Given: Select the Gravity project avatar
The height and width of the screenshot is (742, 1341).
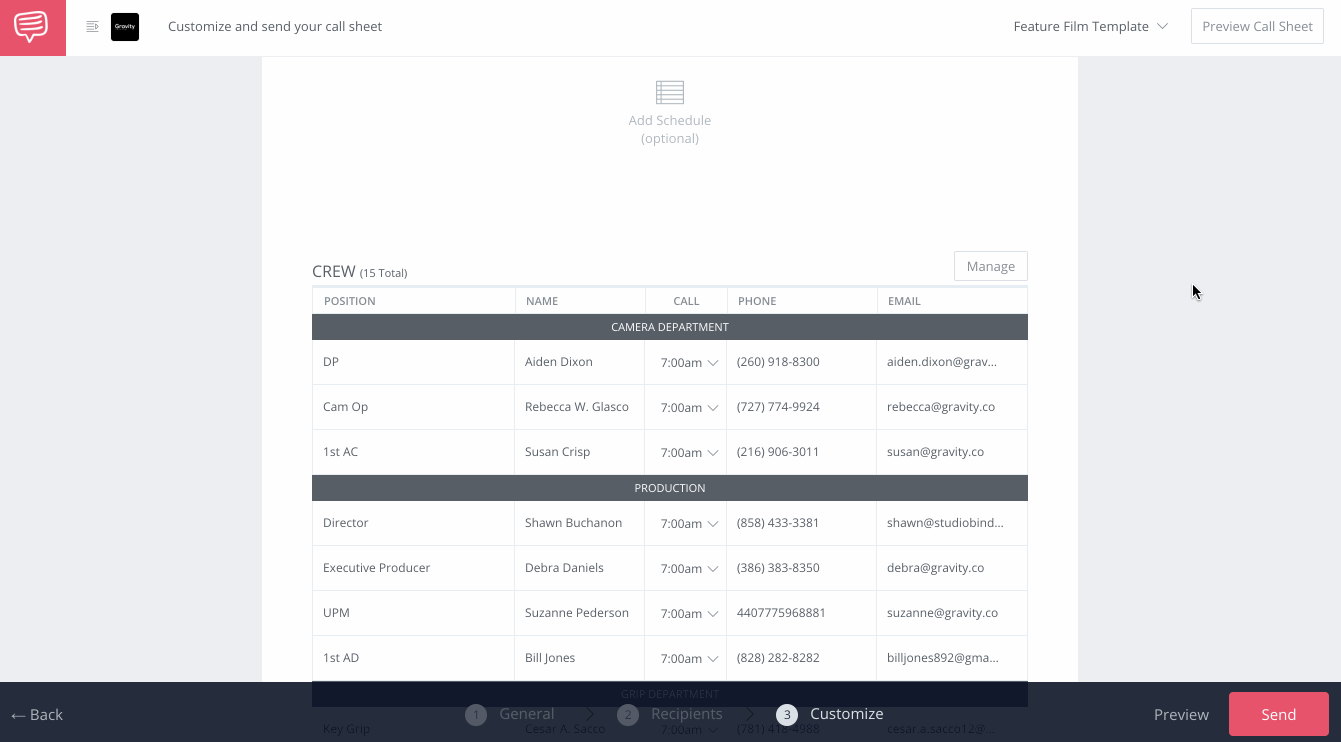Looking at the screenshot, I should click(124, 27).
